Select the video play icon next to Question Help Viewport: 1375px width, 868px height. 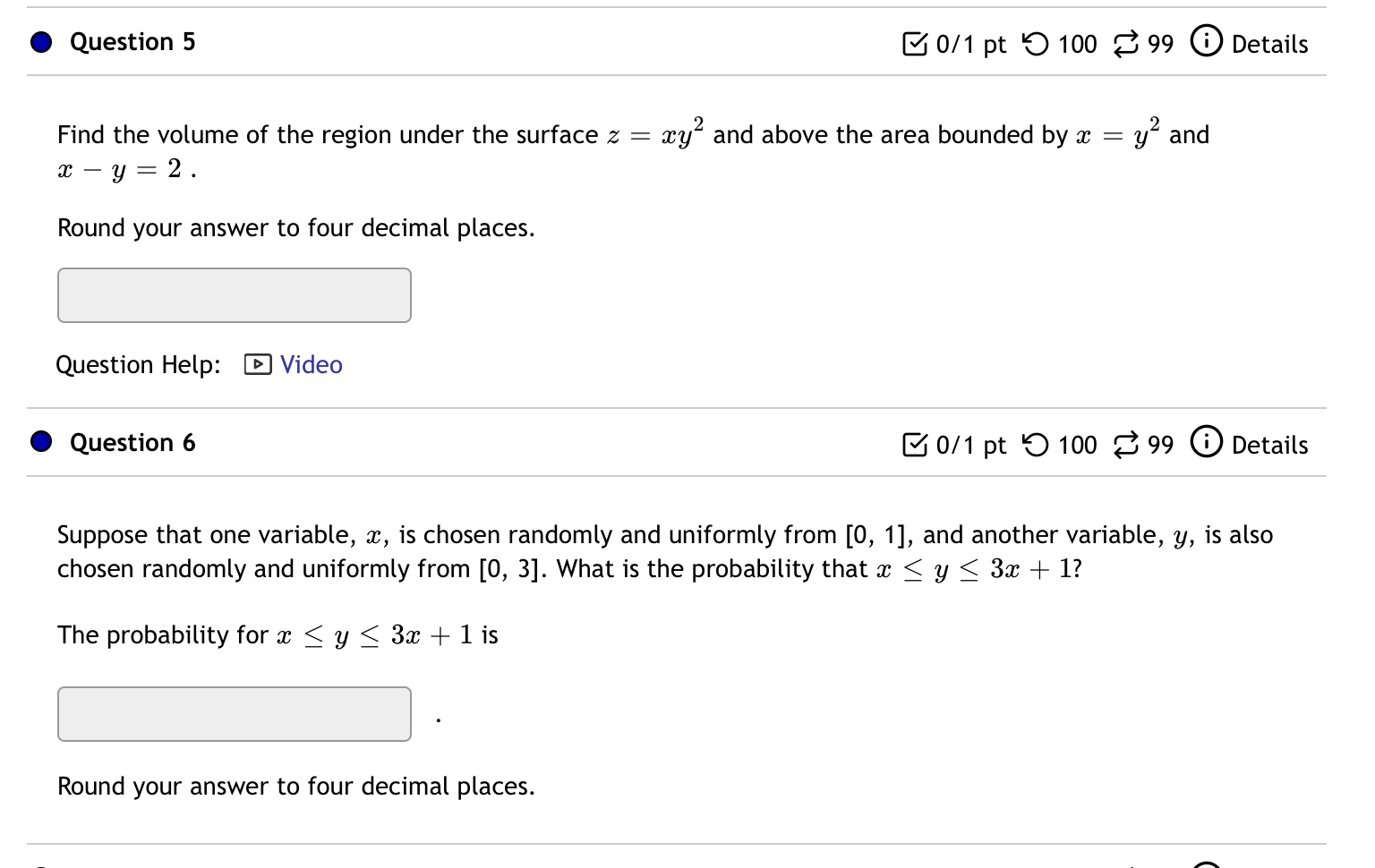click(x=255, y=365)
